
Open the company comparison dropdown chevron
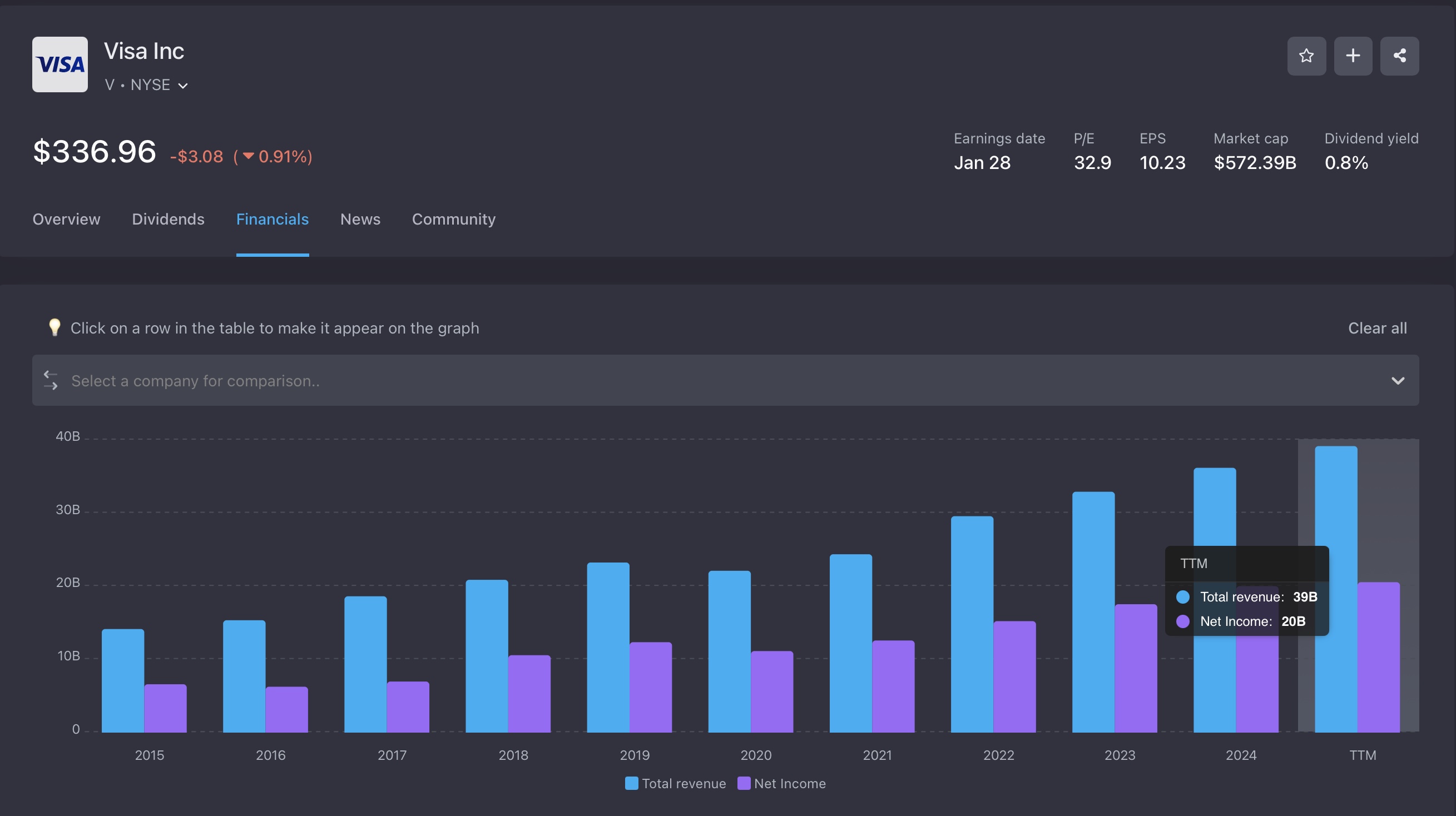1397,380
